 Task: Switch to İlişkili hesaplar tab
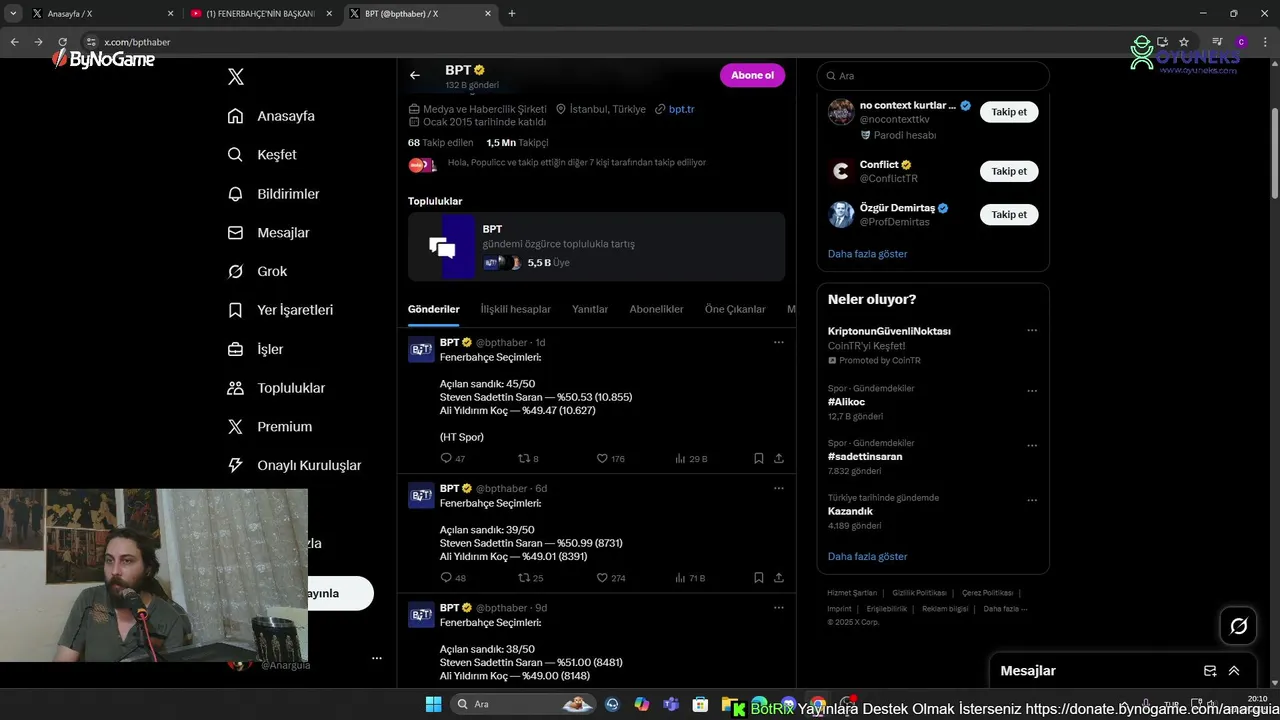pyautogui.click(x=516, y=309)
